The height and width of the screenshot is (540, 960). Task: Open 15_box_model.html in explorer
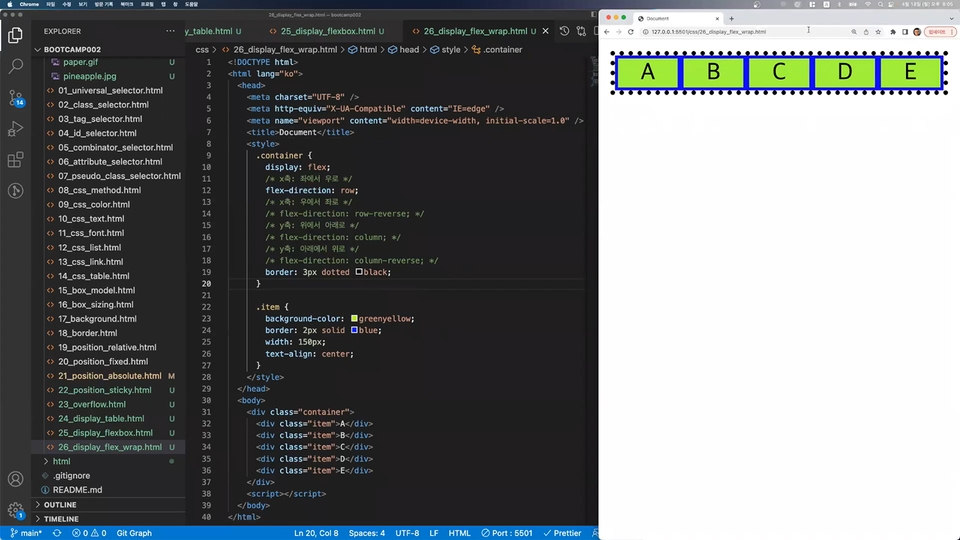coord(96,290)
